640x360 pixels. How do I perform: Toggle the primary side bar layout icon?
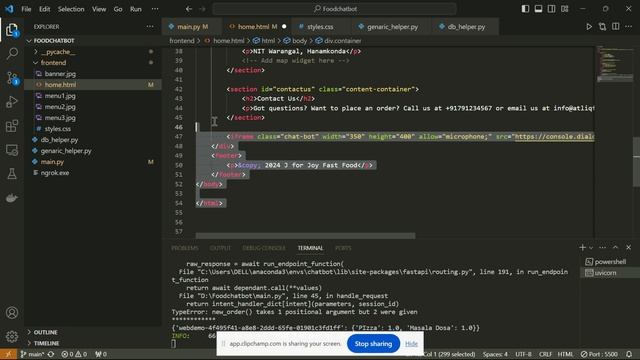[x=525, y=9]
